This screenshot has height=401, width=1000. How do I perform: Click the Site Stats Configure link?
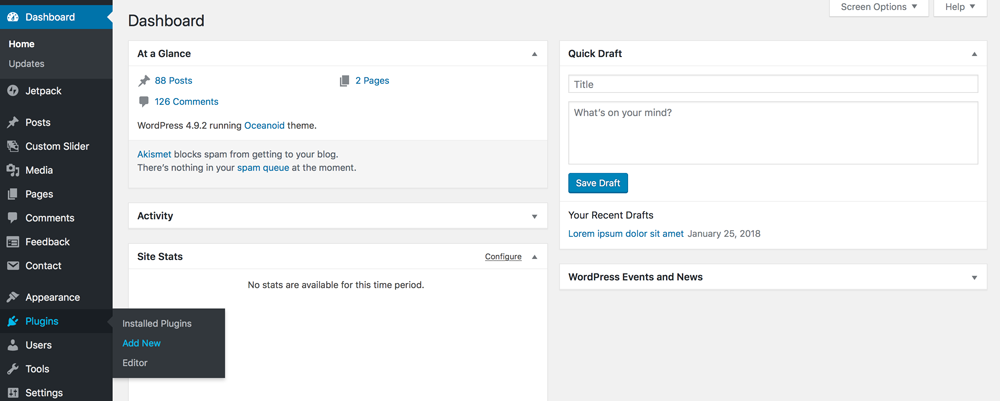click(x=503, y=257)
